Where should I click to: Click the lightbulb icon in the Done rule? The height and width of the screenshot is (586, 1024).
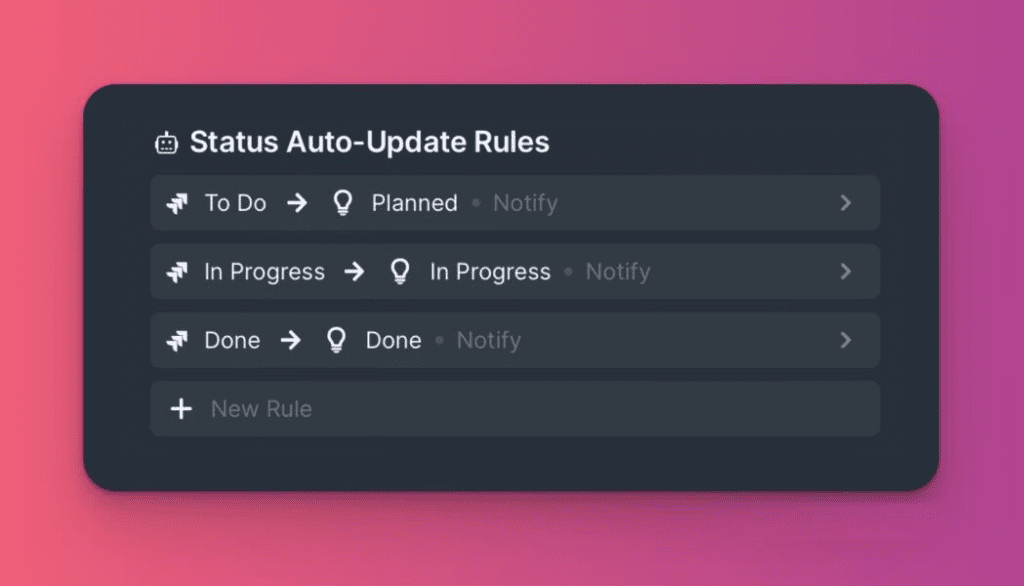336,340
